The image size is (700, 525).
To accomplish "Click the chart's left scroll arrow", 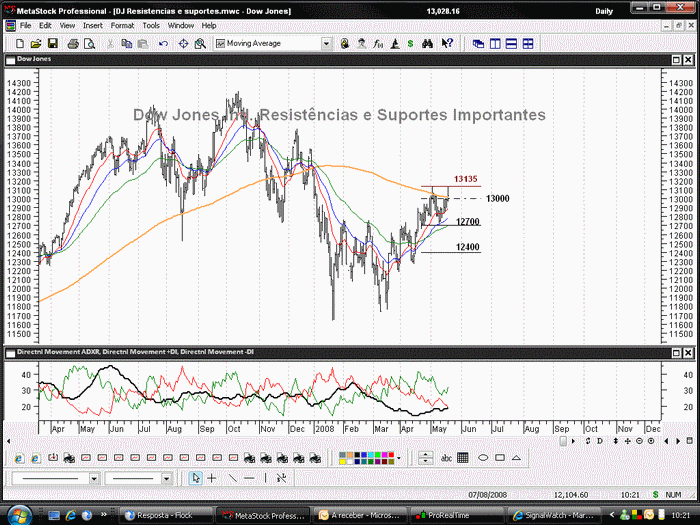I will click(8, 441).
